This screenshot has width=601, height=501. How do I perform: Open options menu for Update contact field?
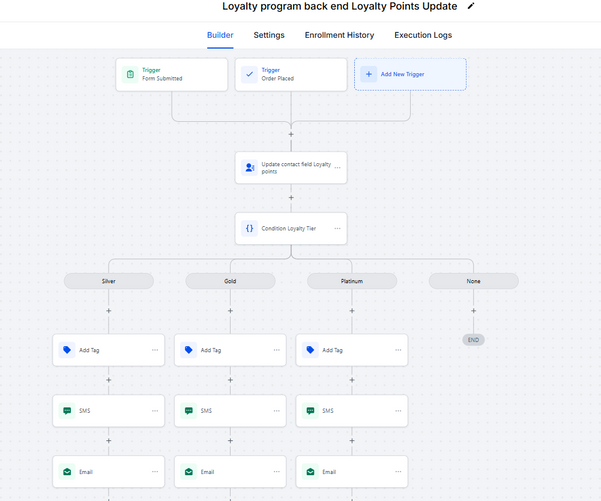click(x=337, y=168)
